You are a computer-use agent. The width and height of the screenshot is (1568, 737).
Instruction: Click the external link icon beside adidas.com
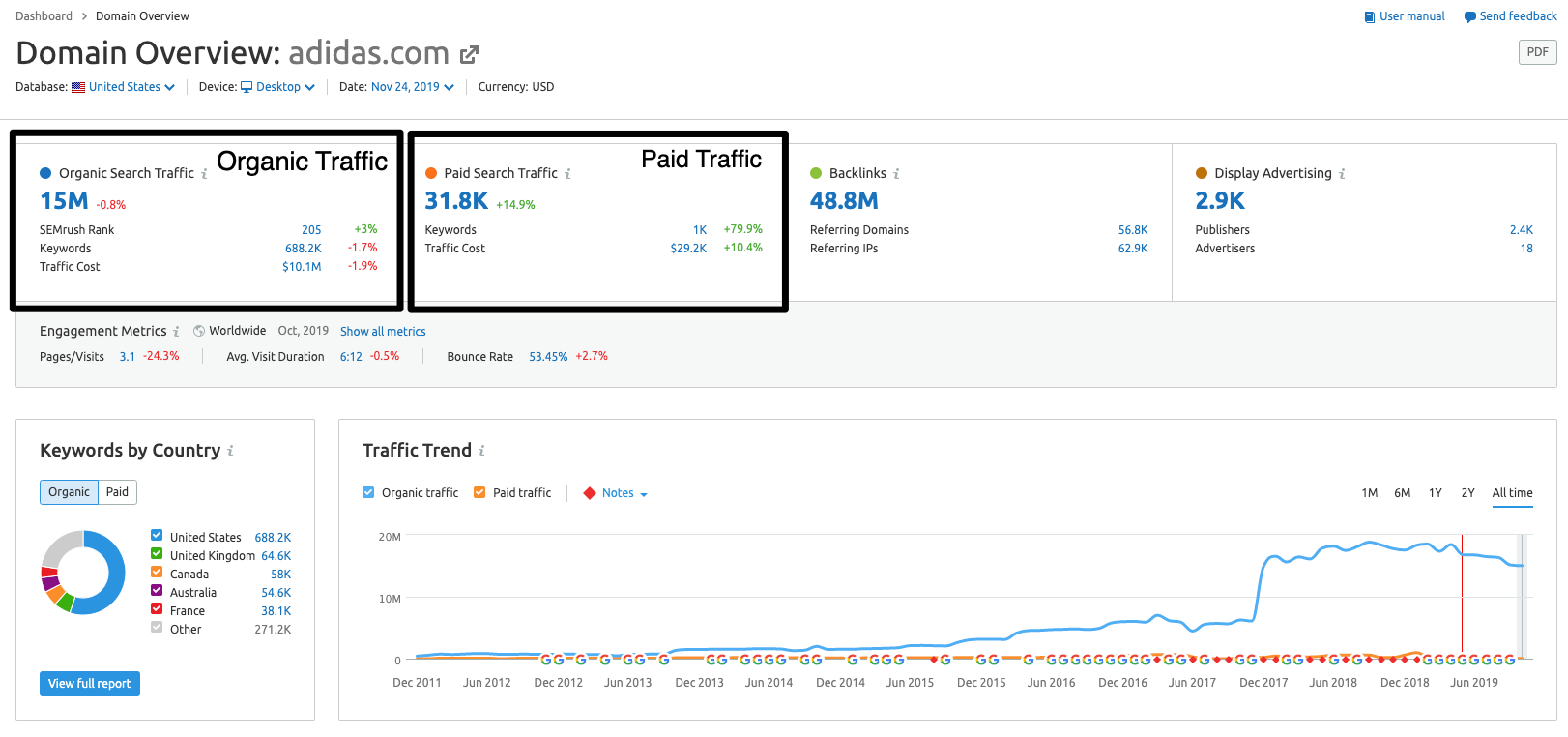coord(469,55)
